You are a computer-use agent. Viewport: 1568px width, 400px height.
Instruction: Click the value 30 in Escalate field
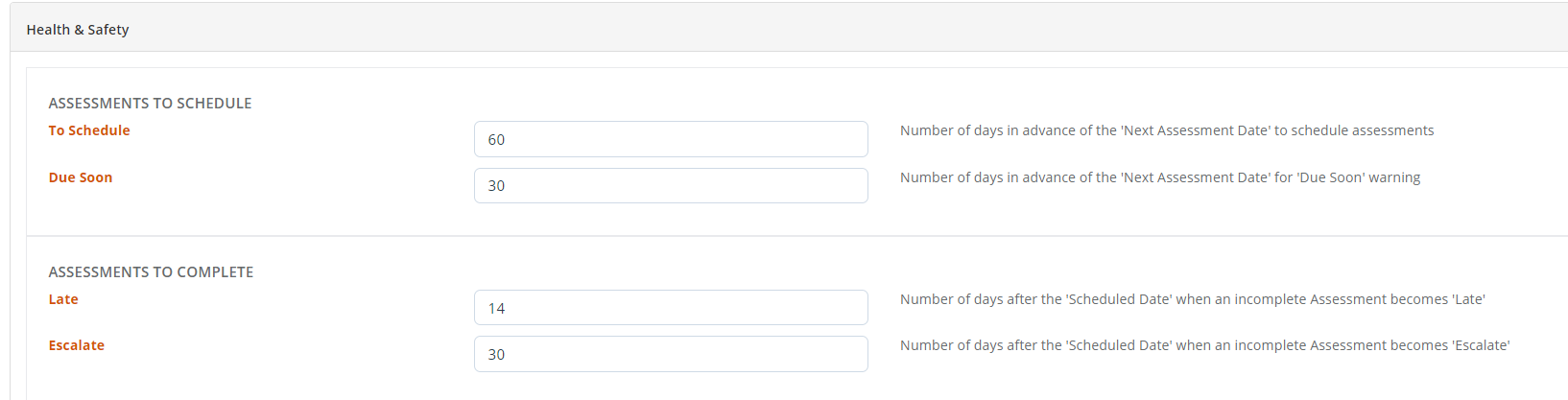coord(496,355)
